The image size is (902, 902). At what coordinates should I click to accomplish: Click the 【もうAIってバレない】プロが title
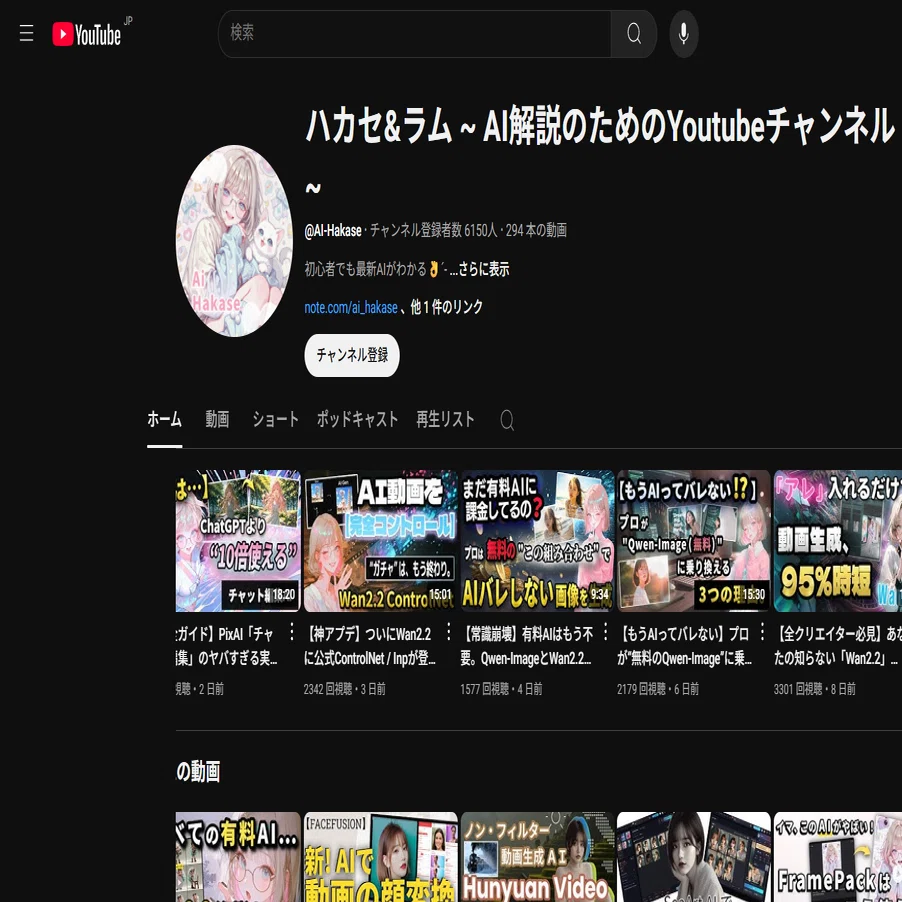685,646
